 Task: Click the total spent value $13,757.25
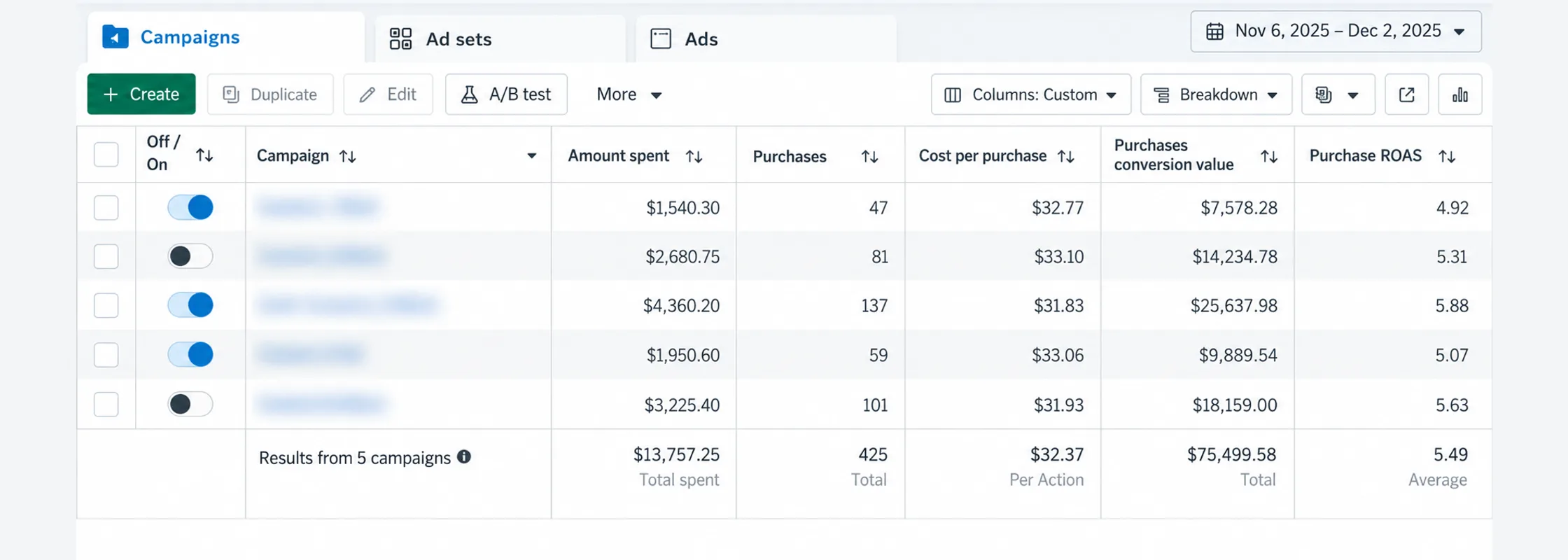676,455
